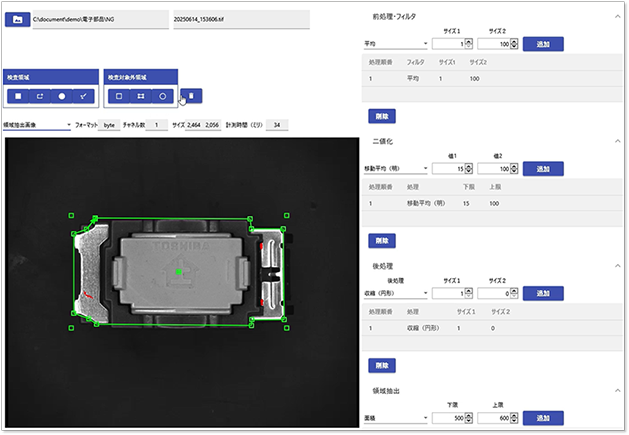Click 追加 button in the filter section
Viewport: 629px width, 435px height.
point(543,44)
